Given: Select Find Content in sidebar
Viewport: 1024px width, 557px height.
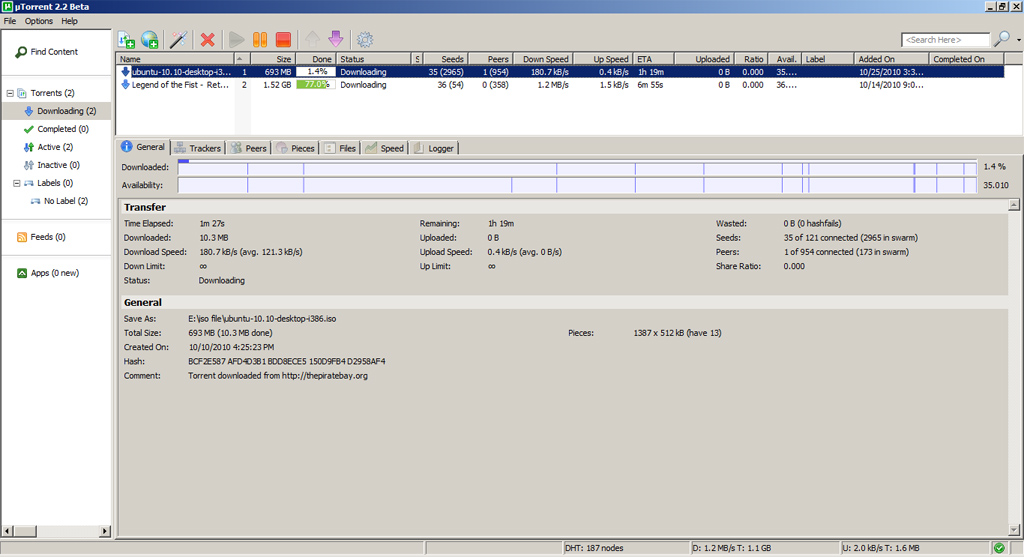Looking at the screenshot, I should [x=46, y=52].
